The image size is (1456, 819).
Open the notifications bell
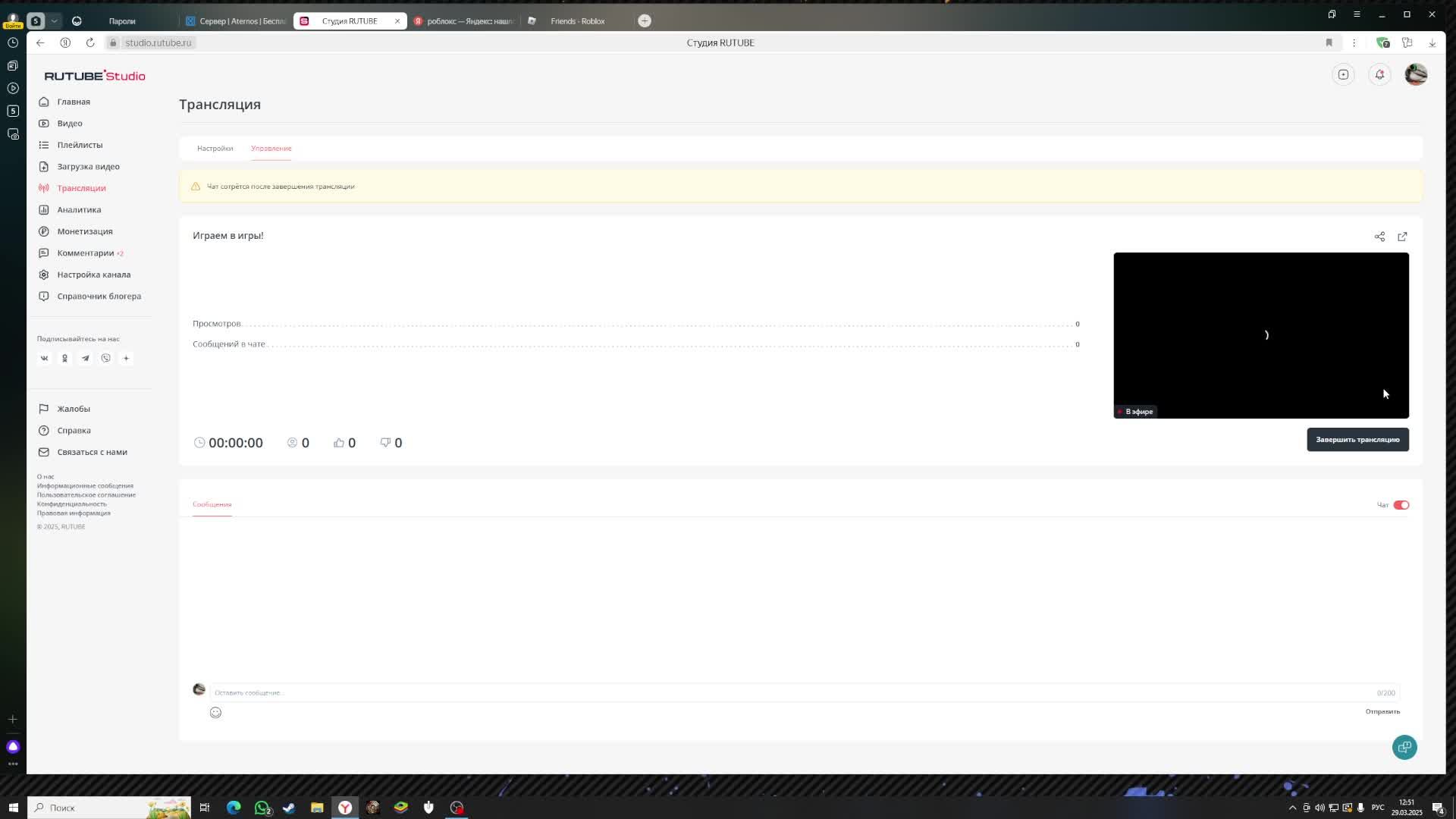[1379, 74]
